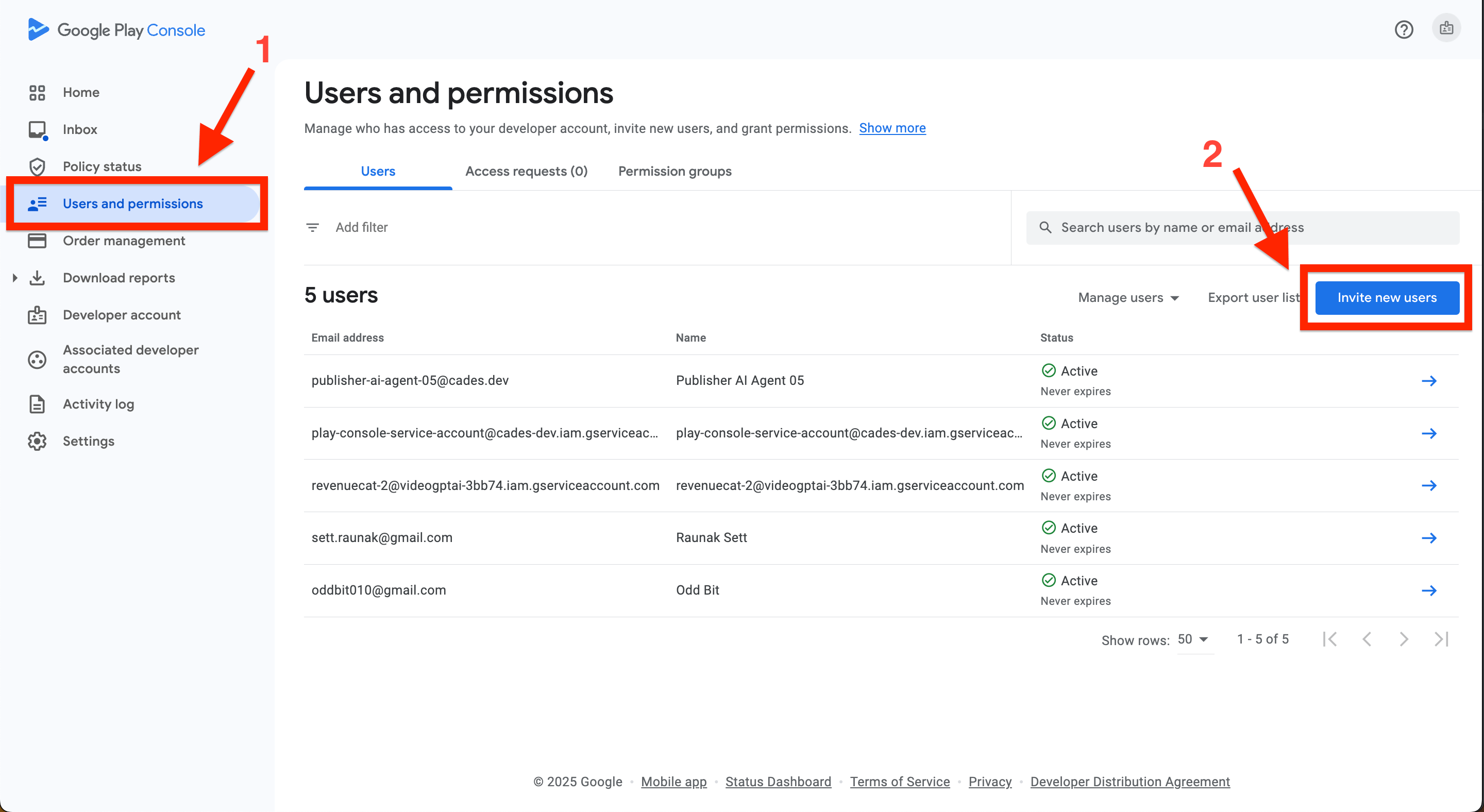This screenshot has height=812, width=1484.
Task: Click the name Raunak Sett
Action: click(x=711, y=538)
